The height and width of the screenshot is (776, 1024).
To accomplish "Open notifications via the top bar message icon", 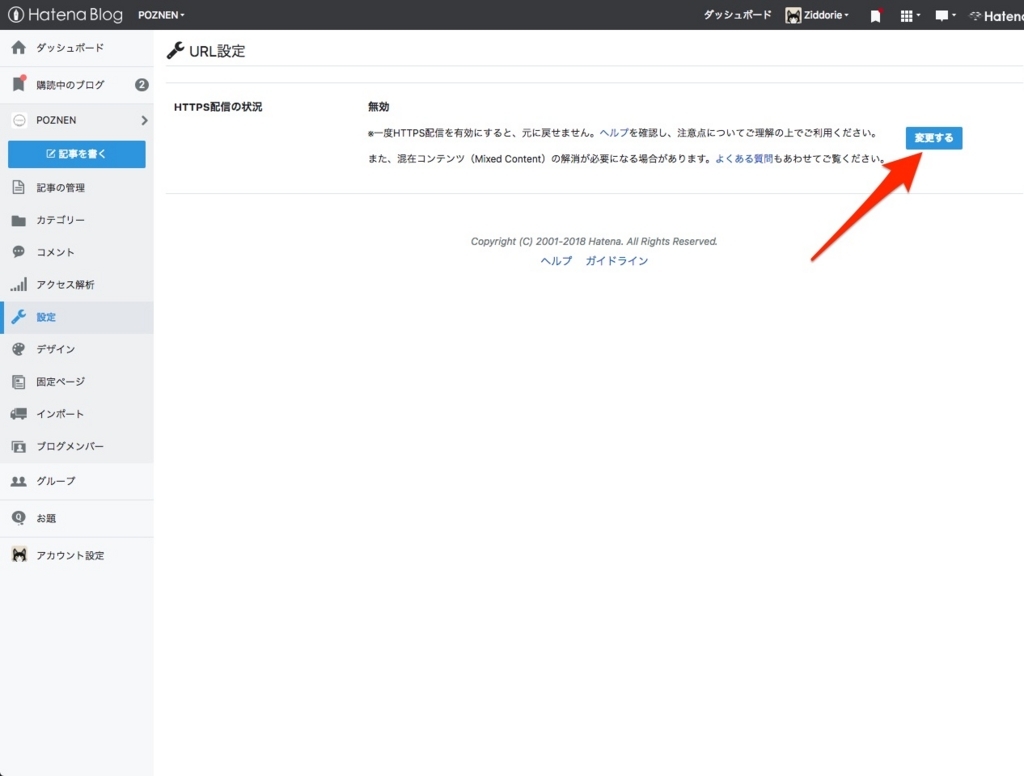I will click(x=943, y=15).
